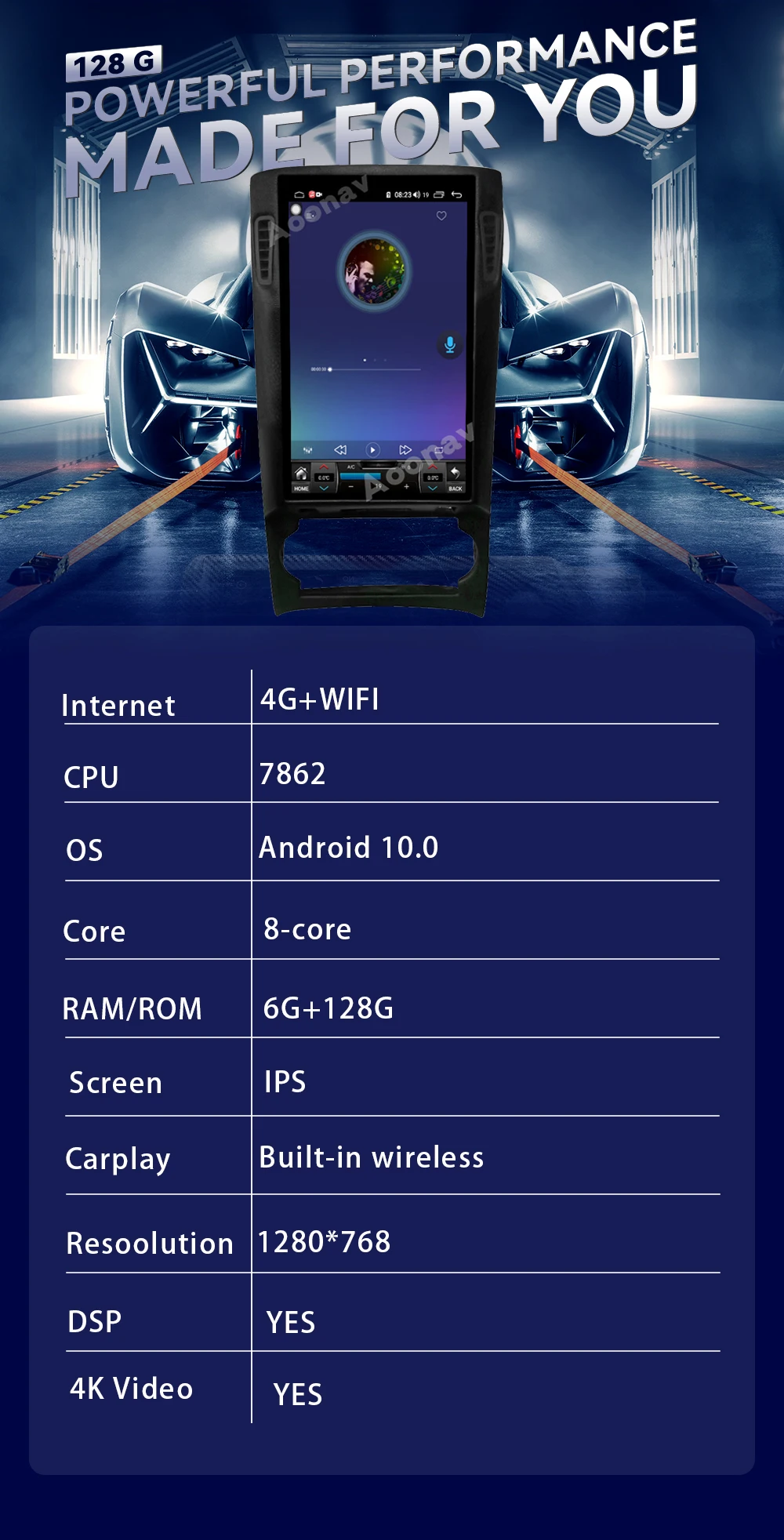Open recent apps icon in status bar
Image resolution: width=784 pixels, height=1540 pixels.
438,194
